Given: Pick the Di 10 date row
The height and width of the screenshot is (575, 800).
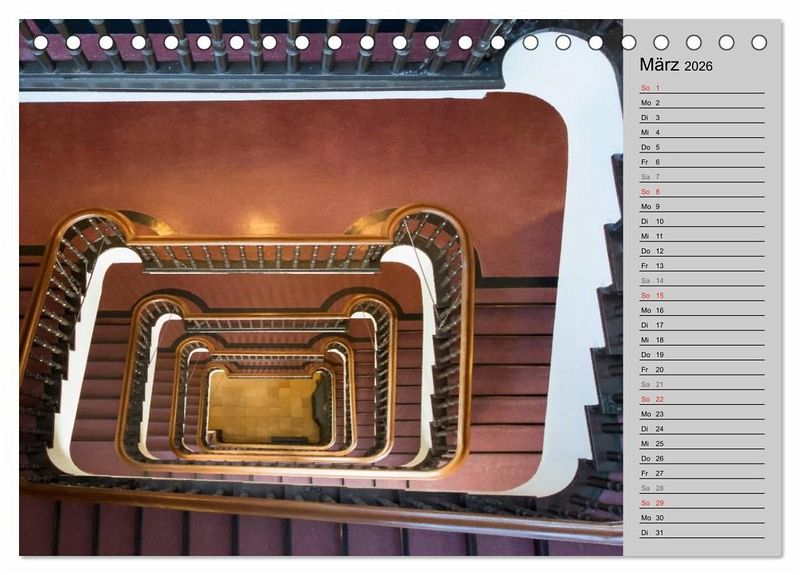Looking at the screenshot, I should (700, 221).
